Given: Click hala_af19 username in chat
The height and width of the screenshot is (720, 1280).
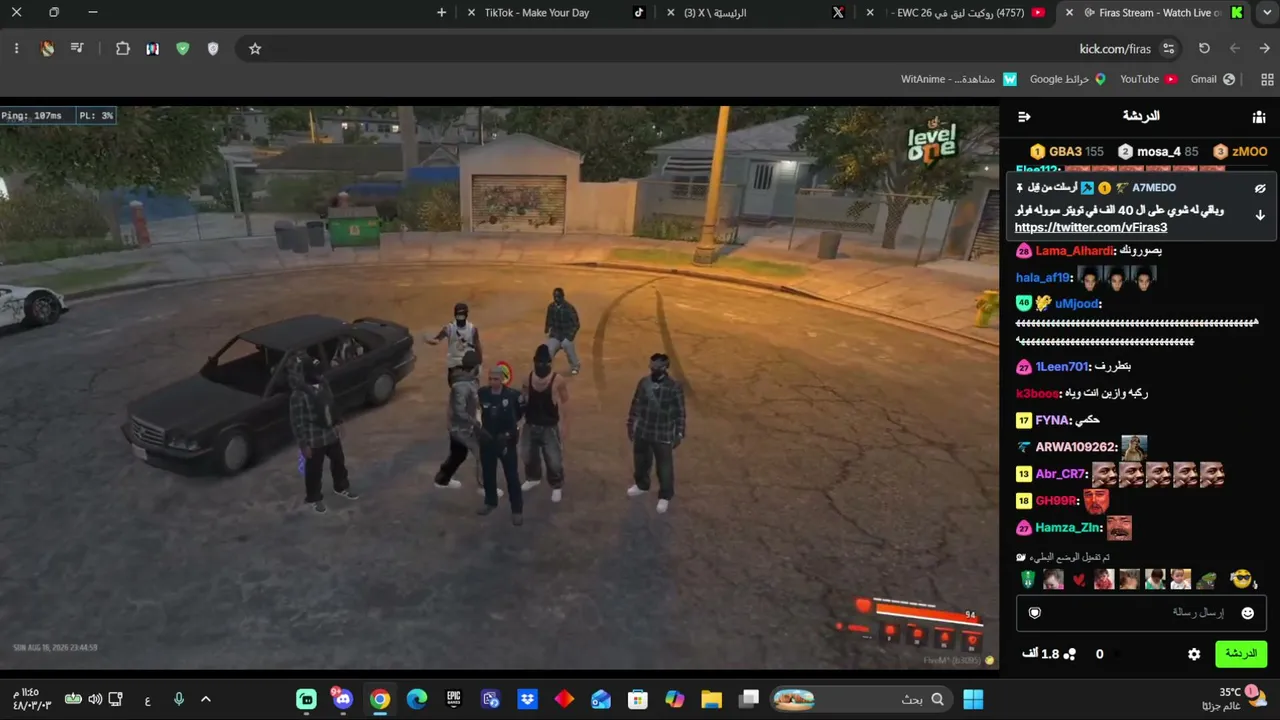Looking at the screenshot, I should point(1043,278).
